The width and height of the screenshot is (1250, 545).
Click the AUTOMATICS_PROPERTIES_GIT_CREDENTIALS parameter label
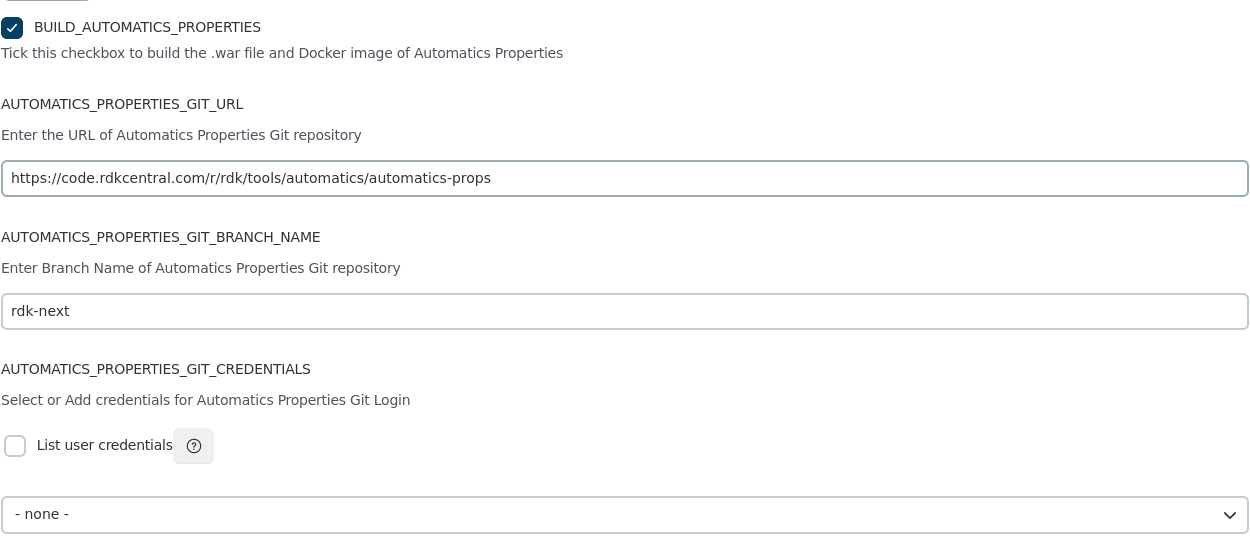point(156,369)
